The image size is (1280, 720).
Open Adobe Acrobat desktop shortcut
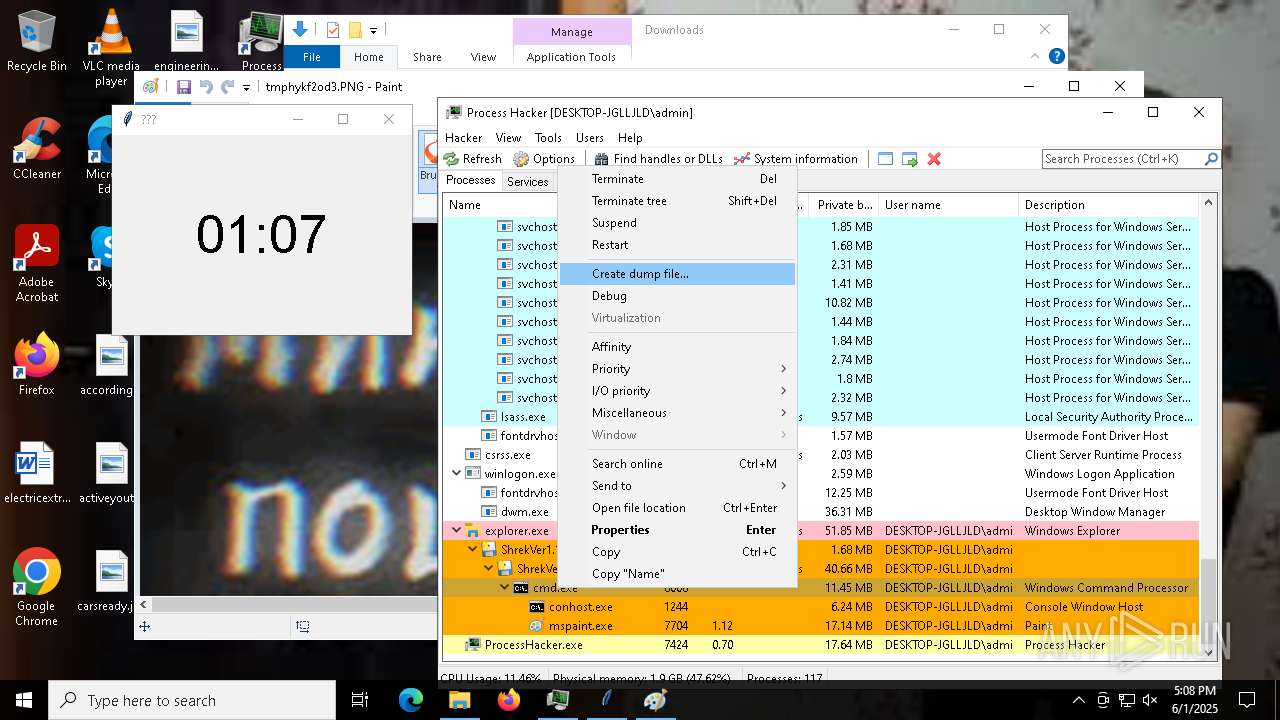pos(37,263)
